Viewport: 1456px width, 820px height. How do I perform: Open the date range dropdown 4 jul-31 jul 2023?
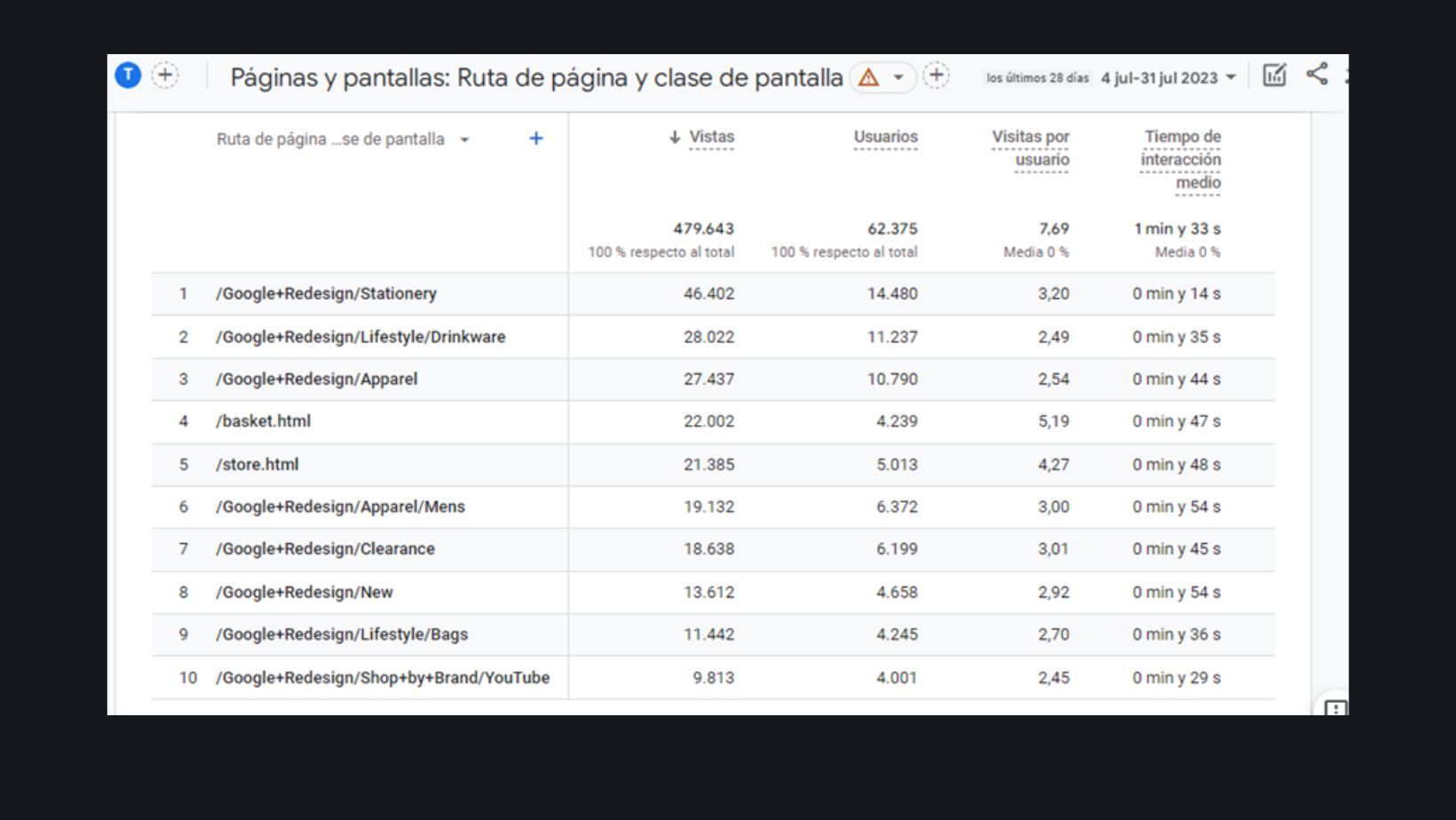1167,78
